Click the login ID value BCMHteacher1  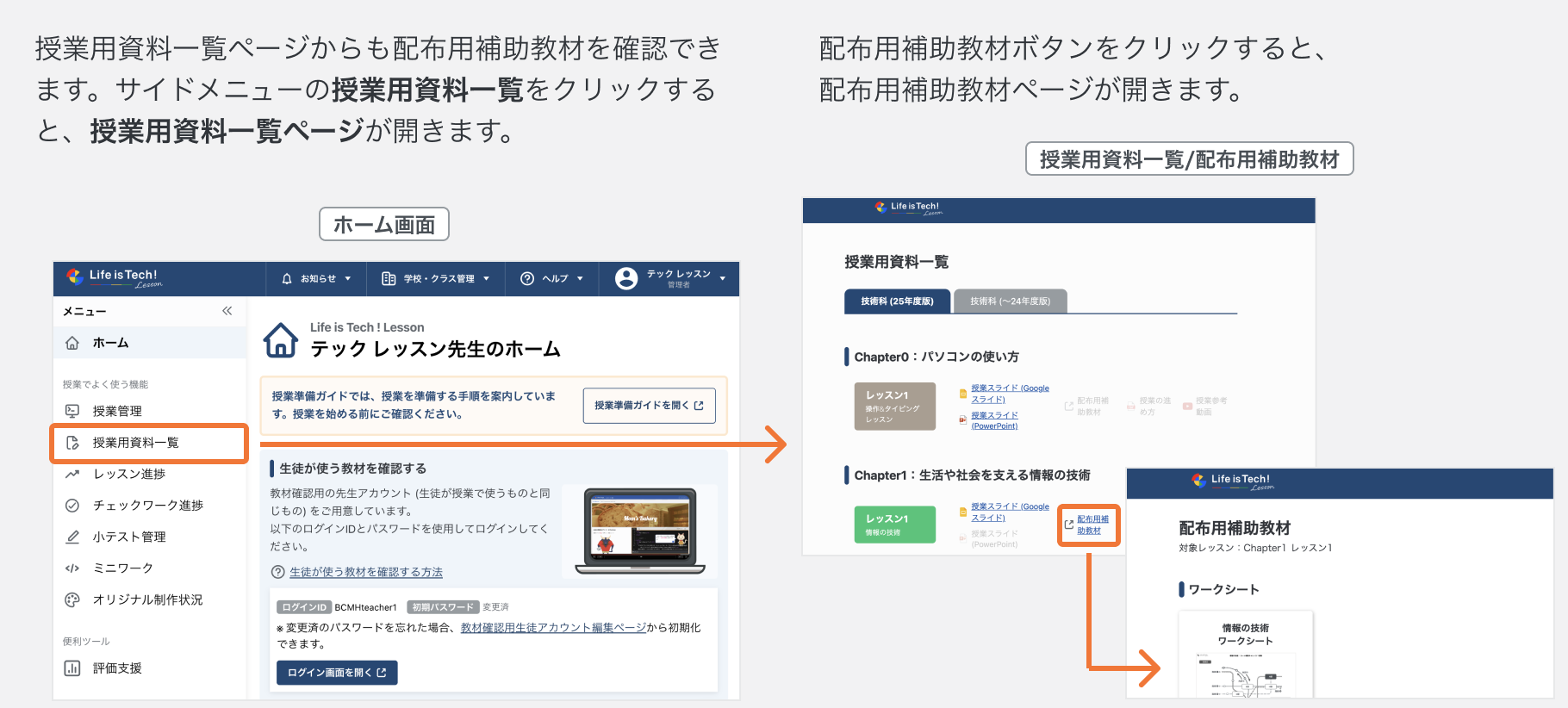pyautogui.click(x=365, y=607)
